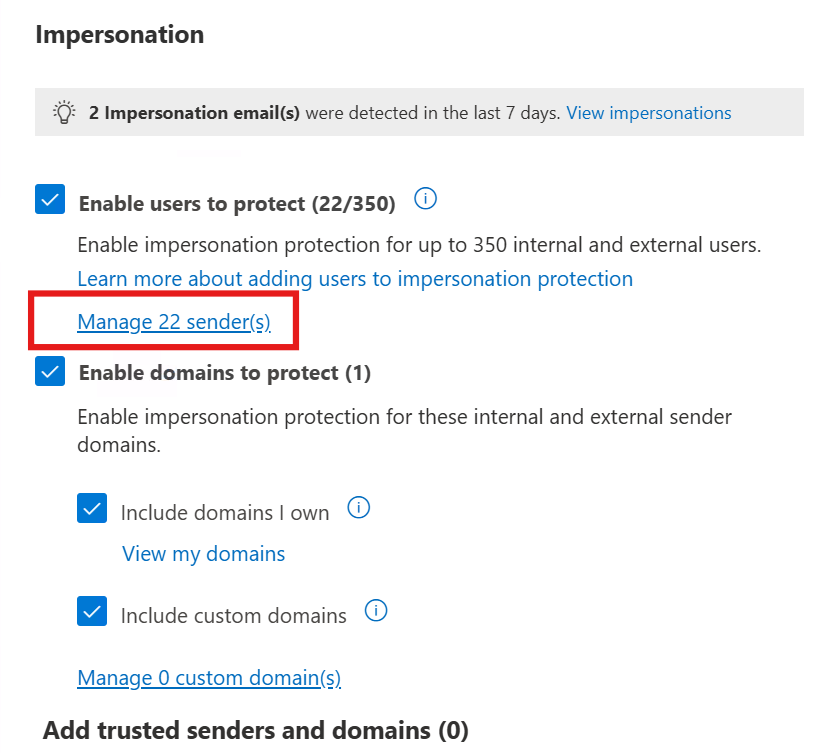Open the View my domains link
This screenshot has width=840, height=753.
pos(203,554)
